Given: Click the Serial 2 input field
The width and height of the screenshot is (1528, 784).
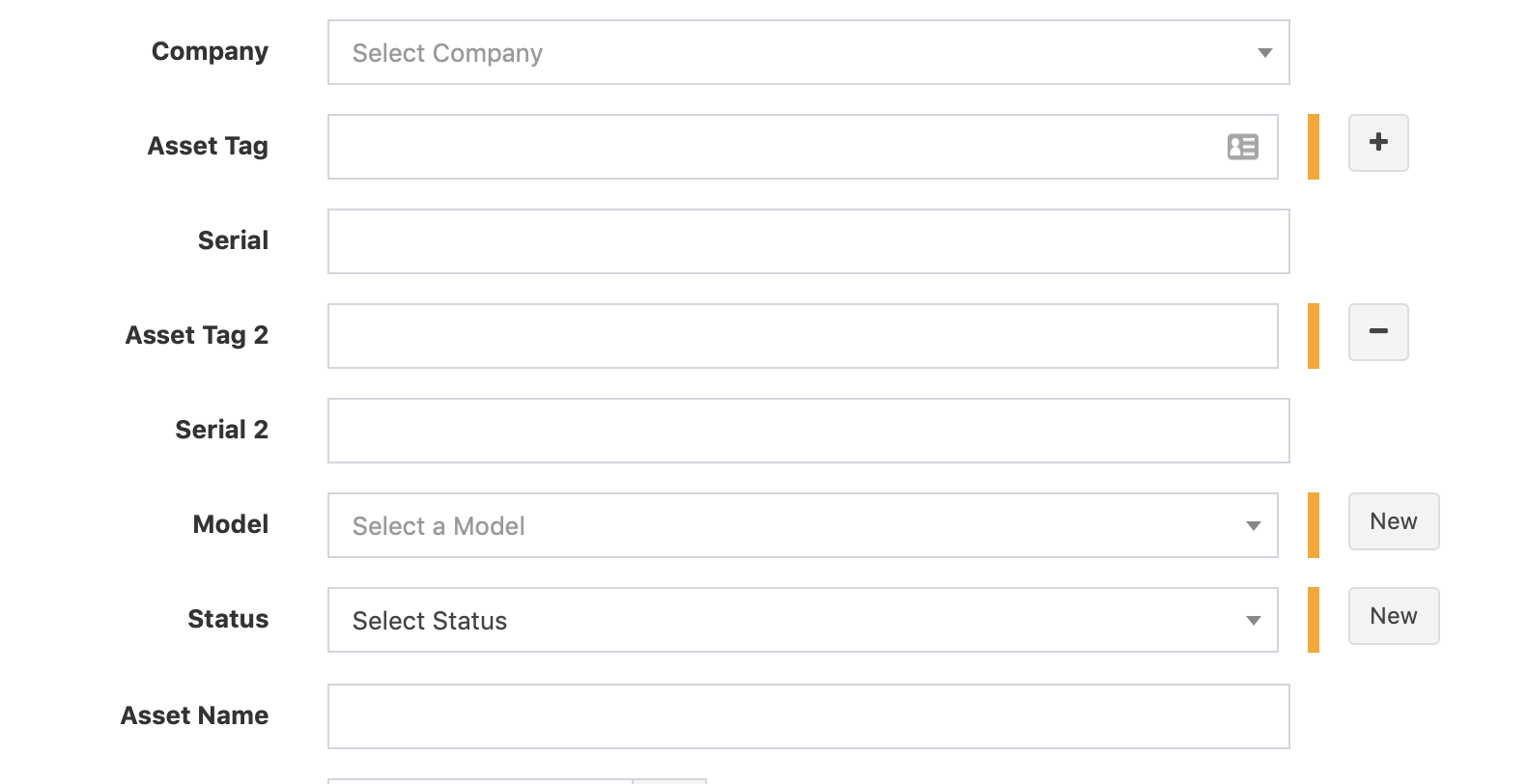Looking at the screenshot, I should click(x=807, y=430).
